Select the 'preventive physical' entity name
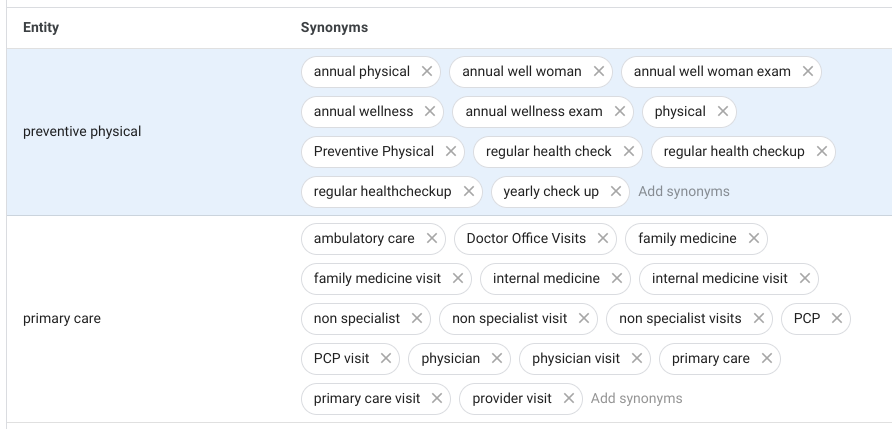Image resolution: width=892 pixels, height=429 pixels. tap(82, 132)
